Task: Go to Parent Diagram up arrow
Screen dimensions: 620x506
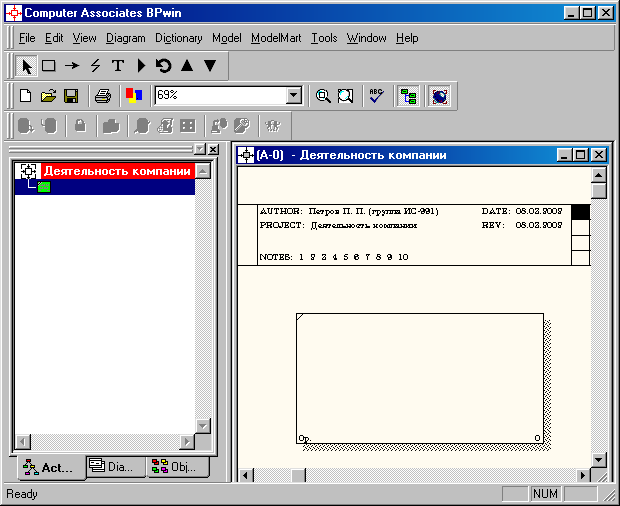Action: [x=187, y=66]
